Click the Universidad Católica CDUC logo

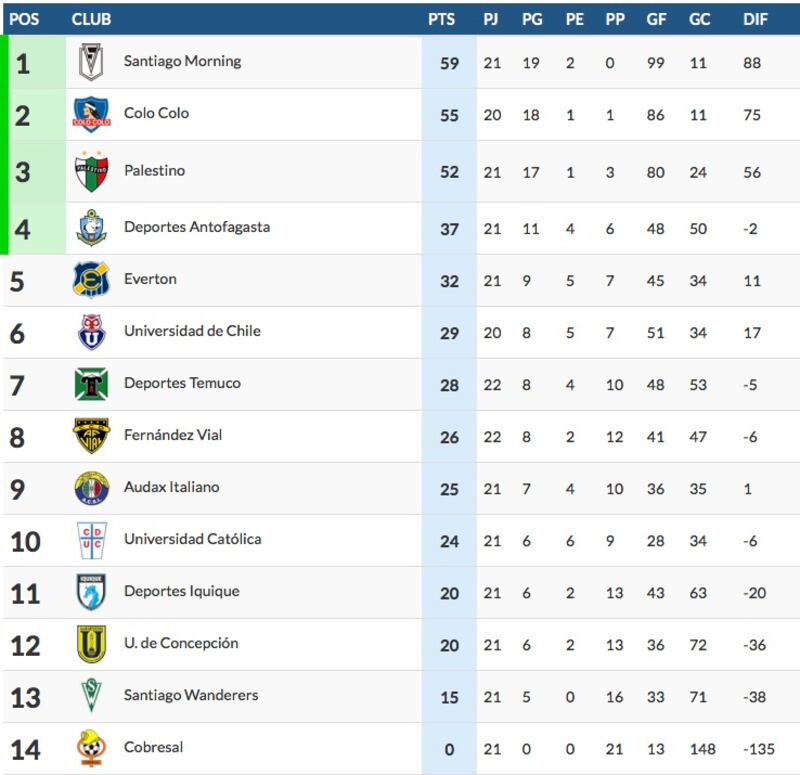pyautogui.click(x=92, y=540)
